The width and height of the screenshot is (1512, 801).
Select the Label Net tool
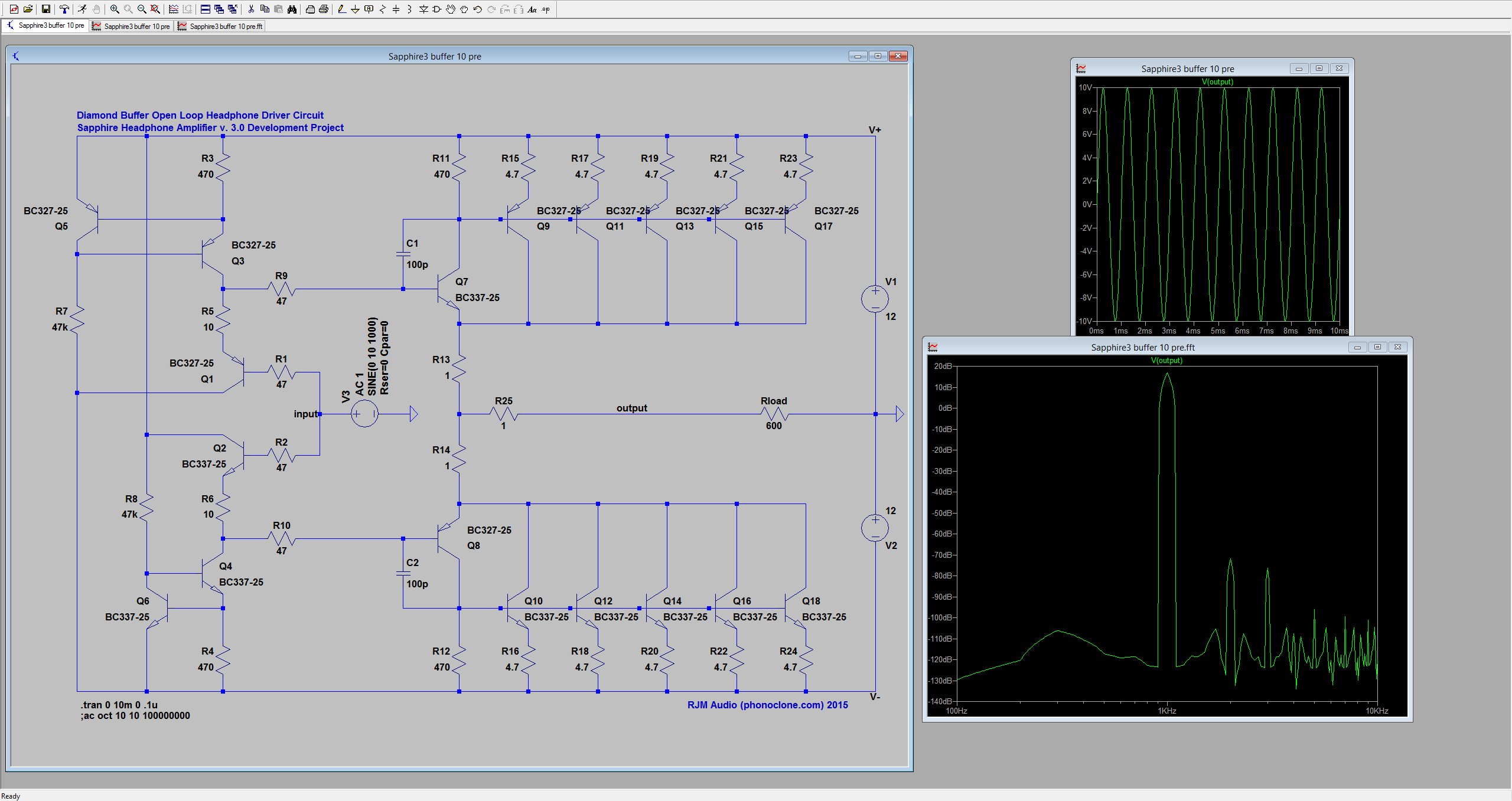(x=369, y=9)
